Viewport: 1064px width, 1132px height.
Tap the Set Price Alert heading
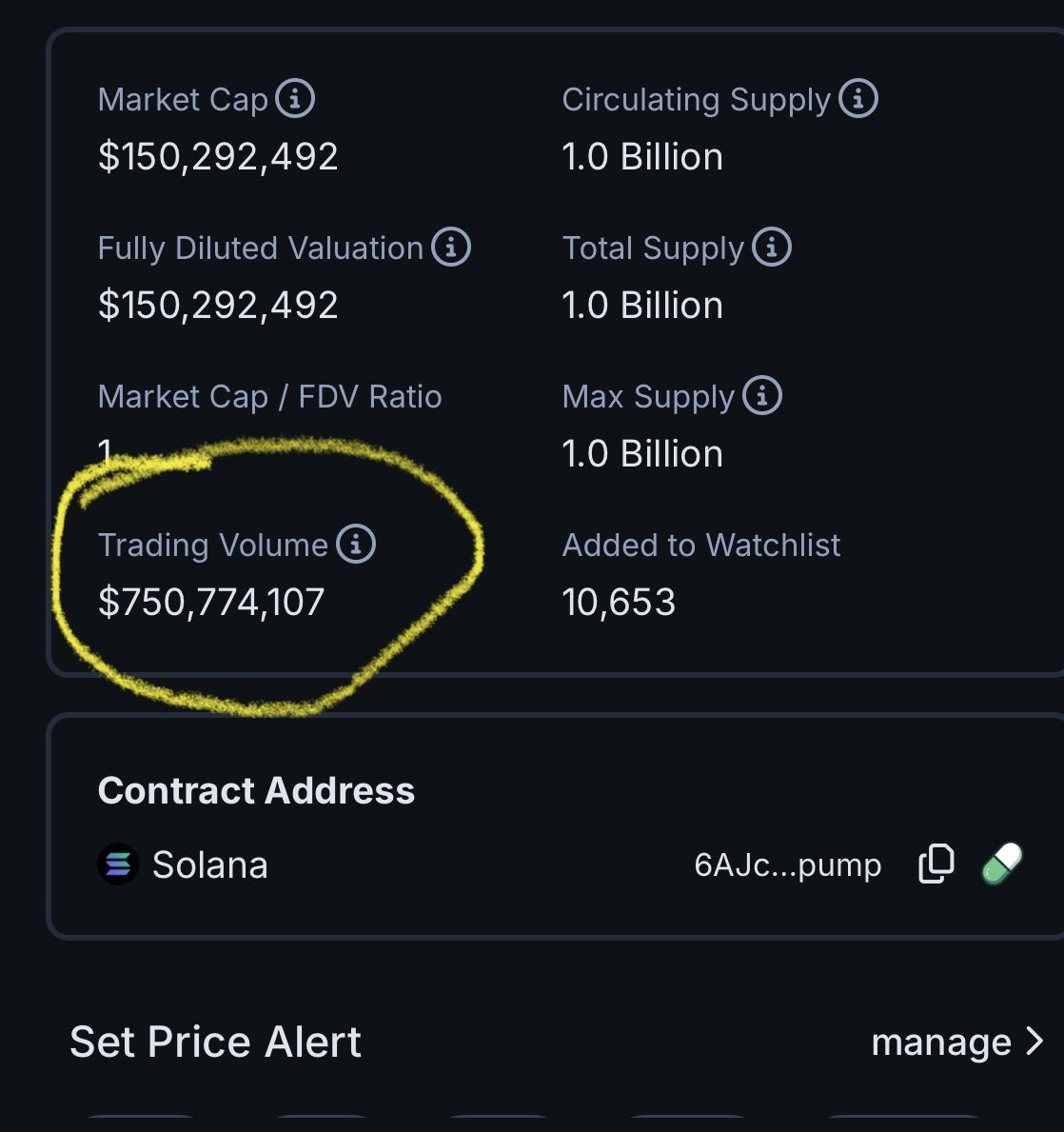point(215,1042)
